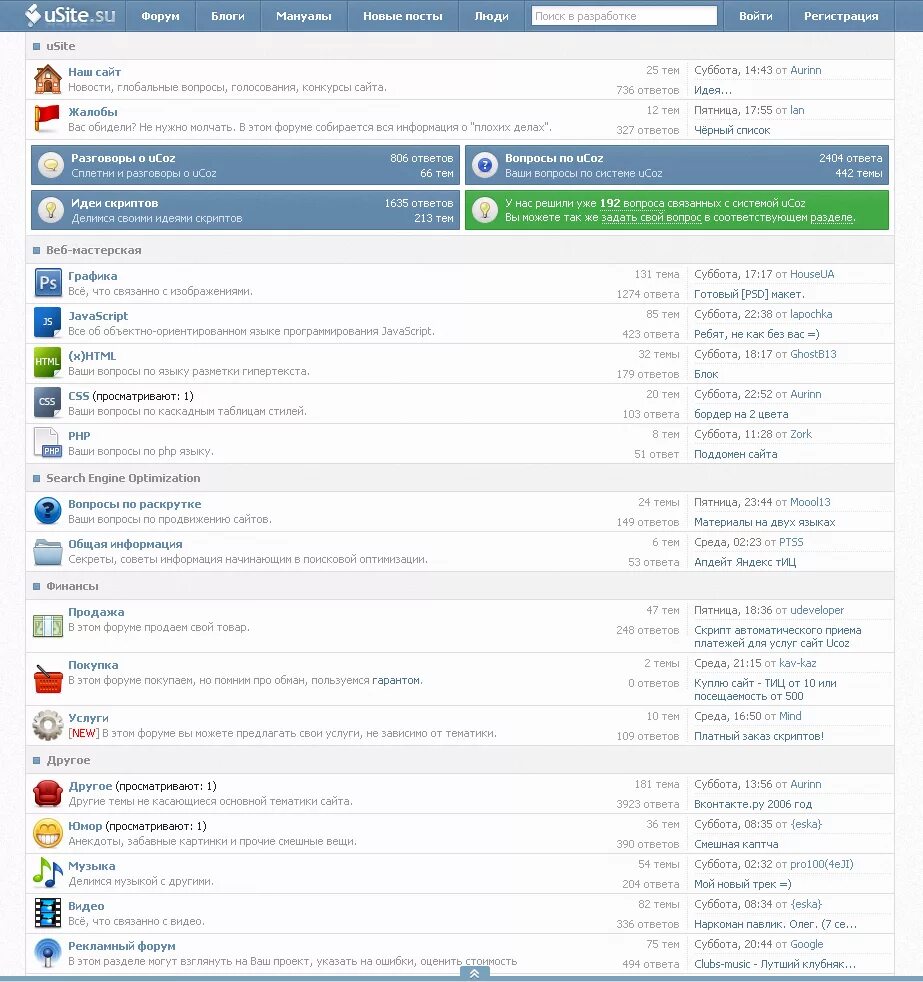Click the green HTML icon beside (x)HTML
The width and height of the screenshot is (923, 982).
(48, 363)
